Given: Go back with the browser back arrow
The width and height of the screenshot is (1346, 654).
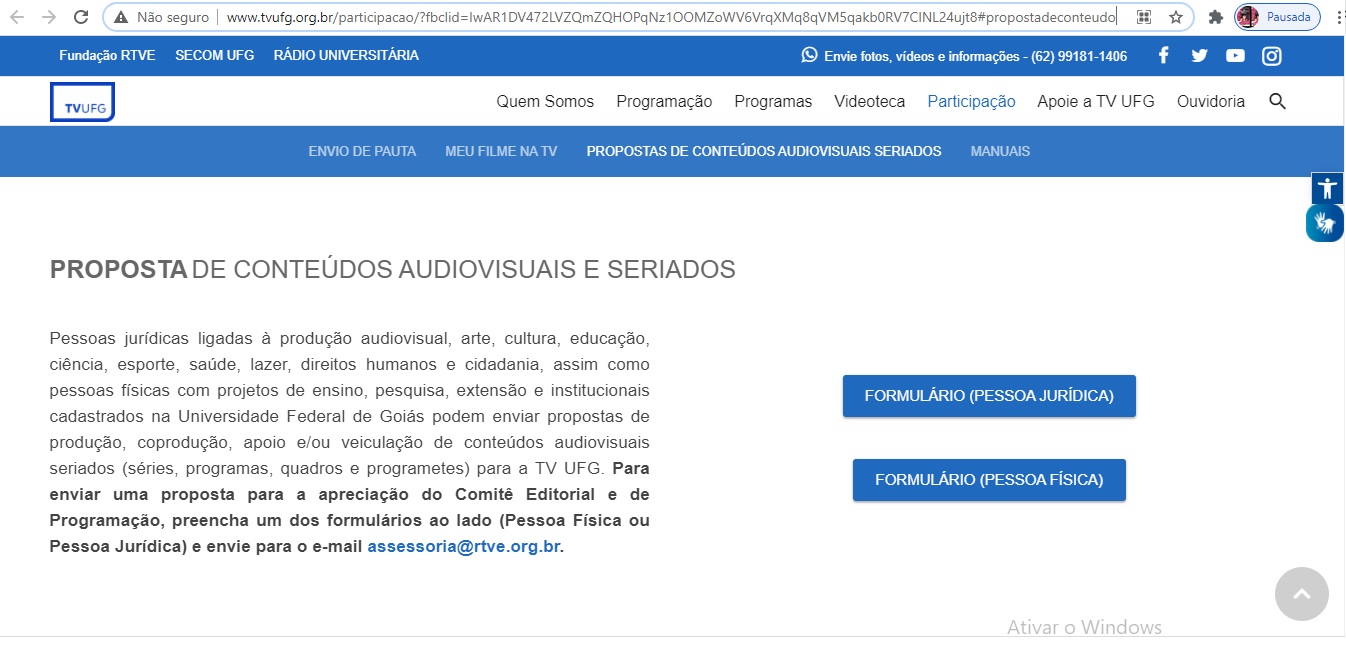Looking at the screenshot, I should tap(17, 17).
